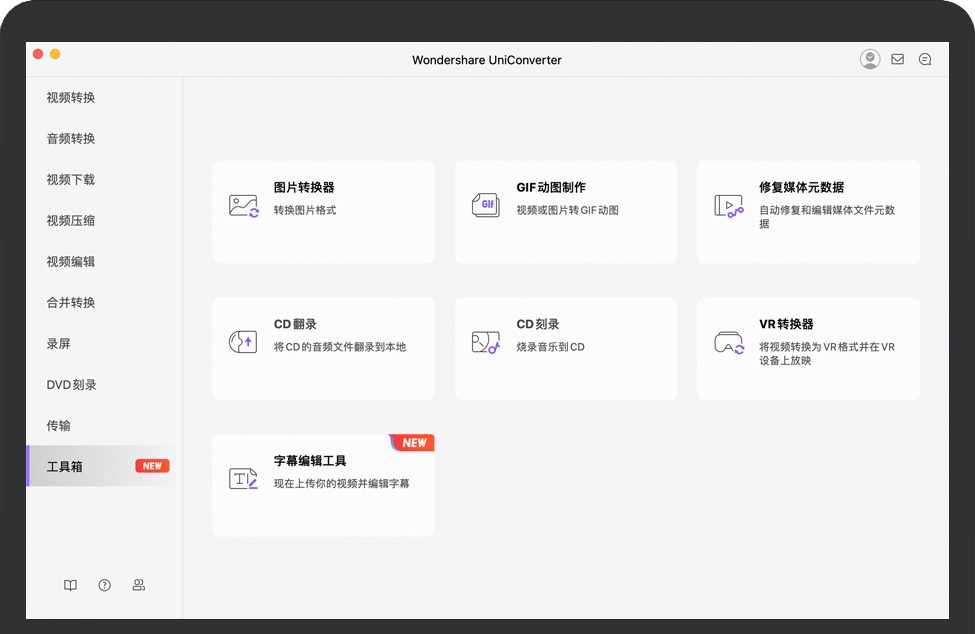The image size is (975, 634).
Task: Open the chat feedback icon in title bar
Action: click(x=925, y=60)
